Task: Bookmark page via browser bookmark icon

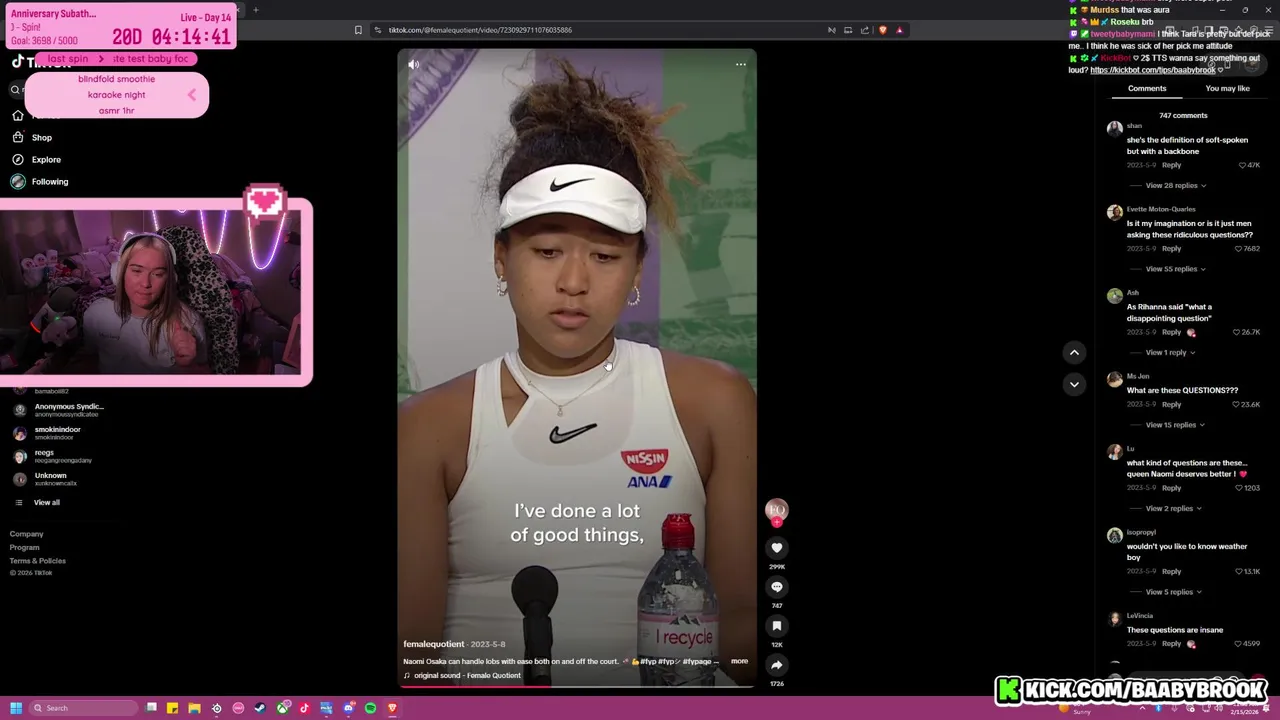Action: pos(358,30)
